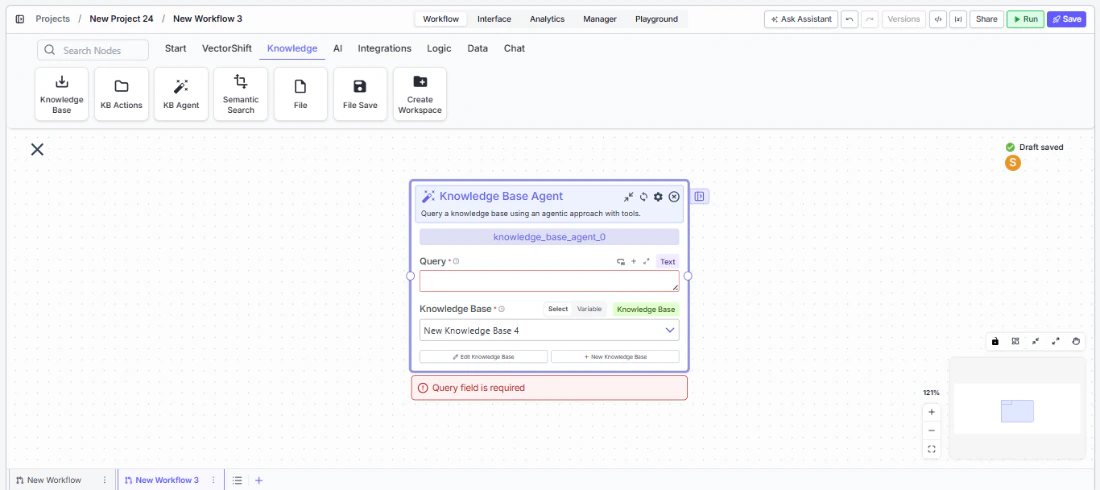
Task: Show the workflow list icon
Action: tap(238, 480)
